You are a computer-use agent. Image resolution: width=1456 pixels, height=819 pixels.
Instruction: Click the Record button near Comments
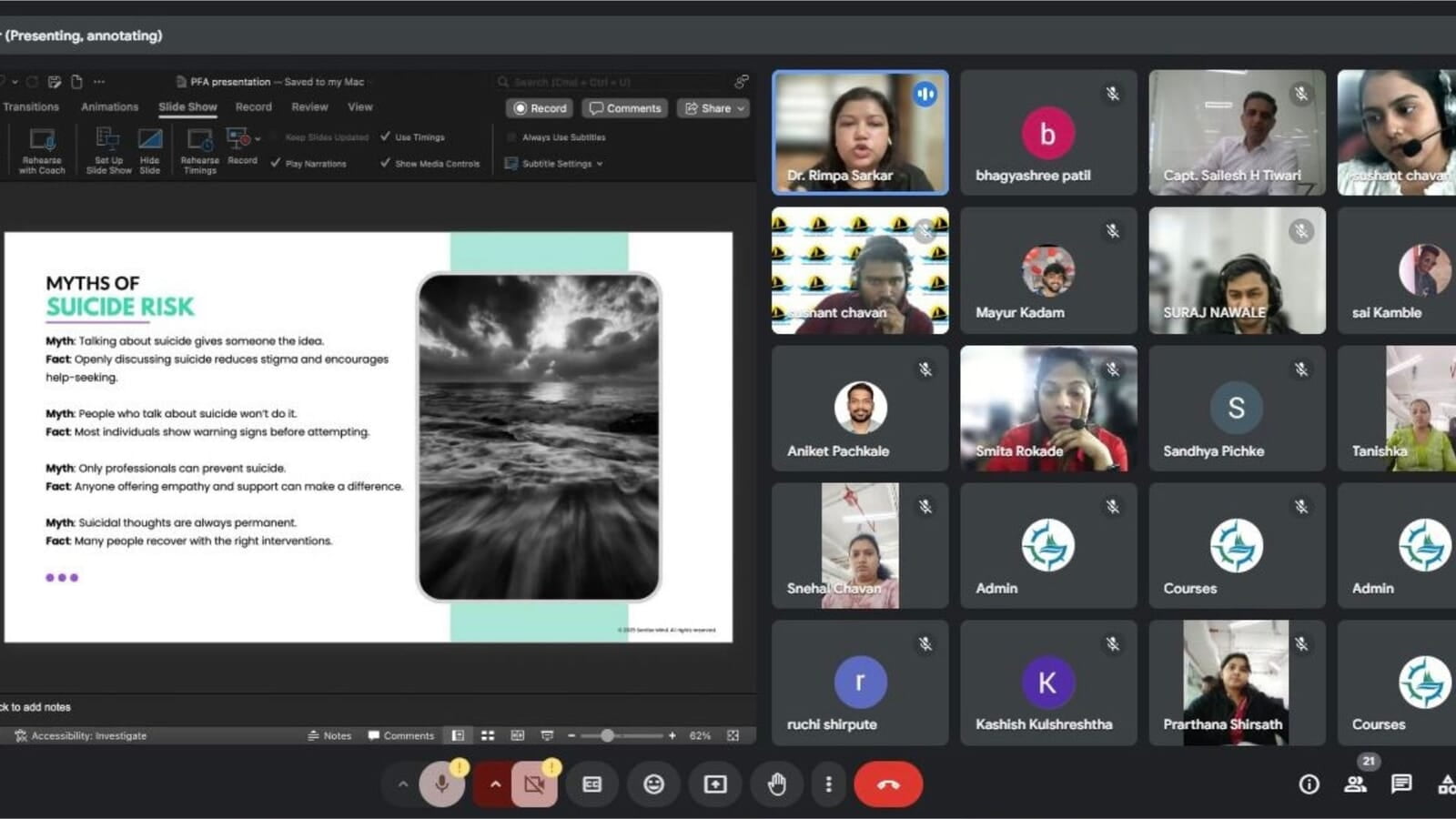click(x=540, y=108)
